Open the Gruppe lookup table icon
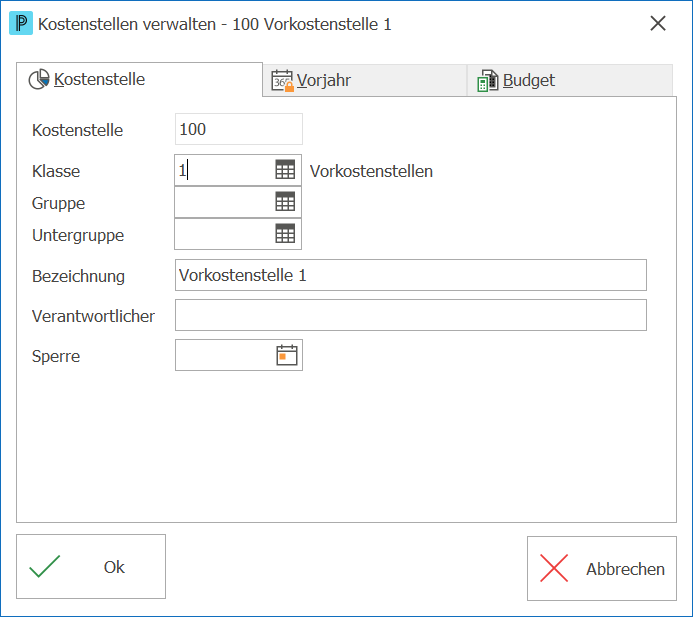The height and width of the screenshot is (617, 693). 285,202
